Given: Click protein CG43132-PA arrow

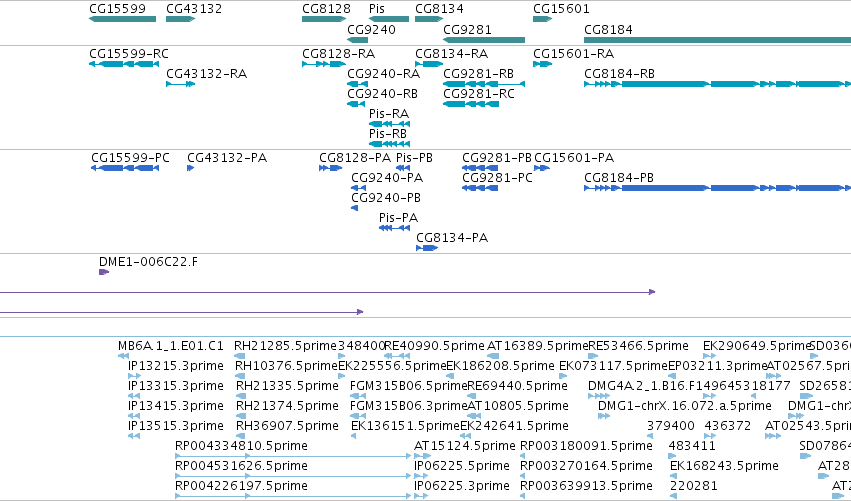Looking at the screenshot, I should point(190,168).
